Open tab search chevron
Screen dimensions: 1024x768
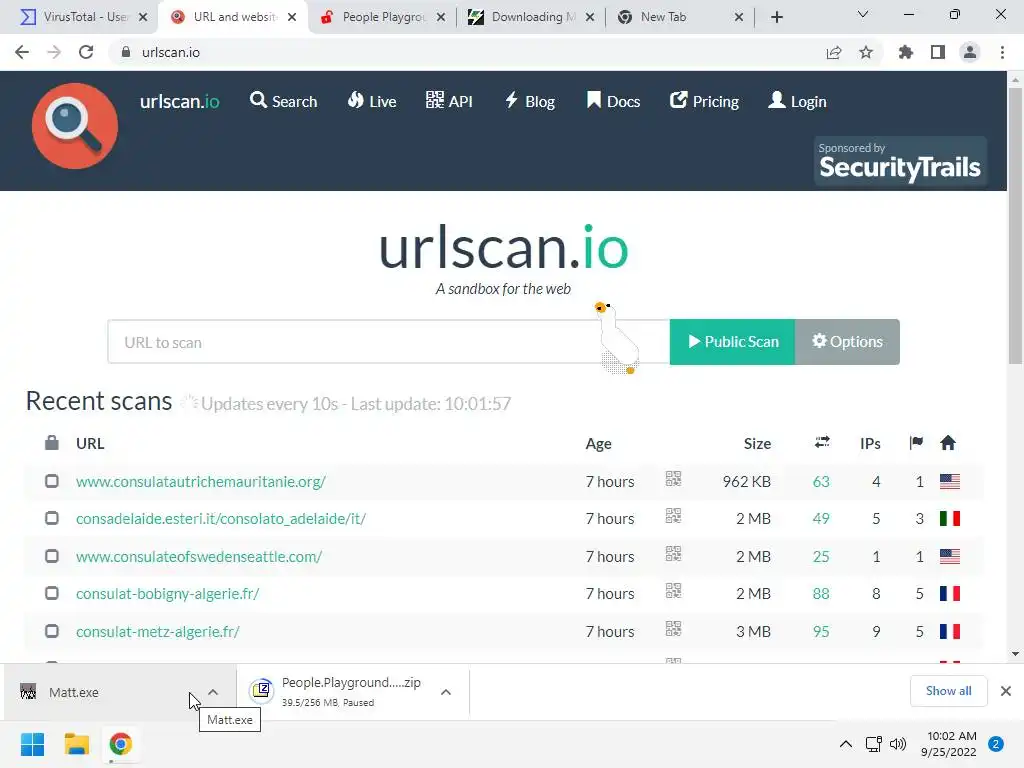click(x=863, y=14)
